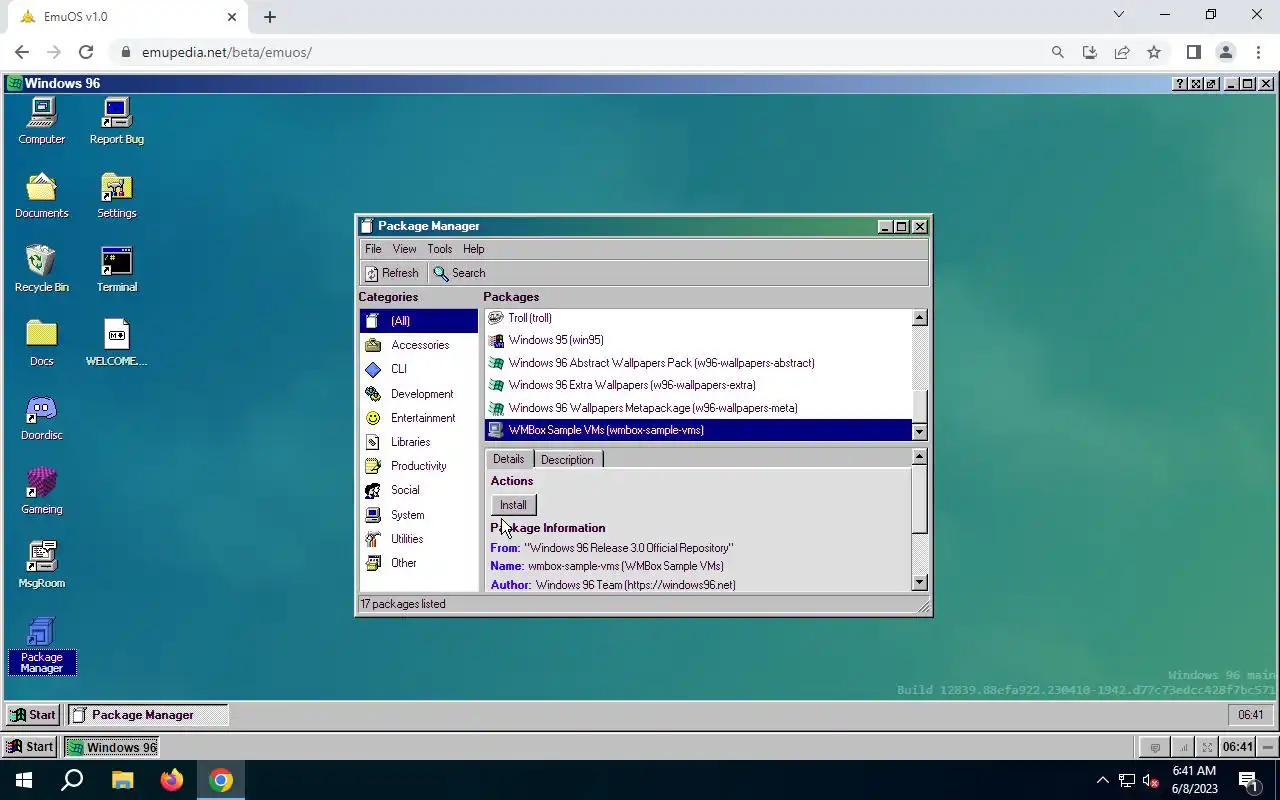Click the EmuOS tray chat icon
Viewport: 1280px width, 800px height.
pos(1155,747)
